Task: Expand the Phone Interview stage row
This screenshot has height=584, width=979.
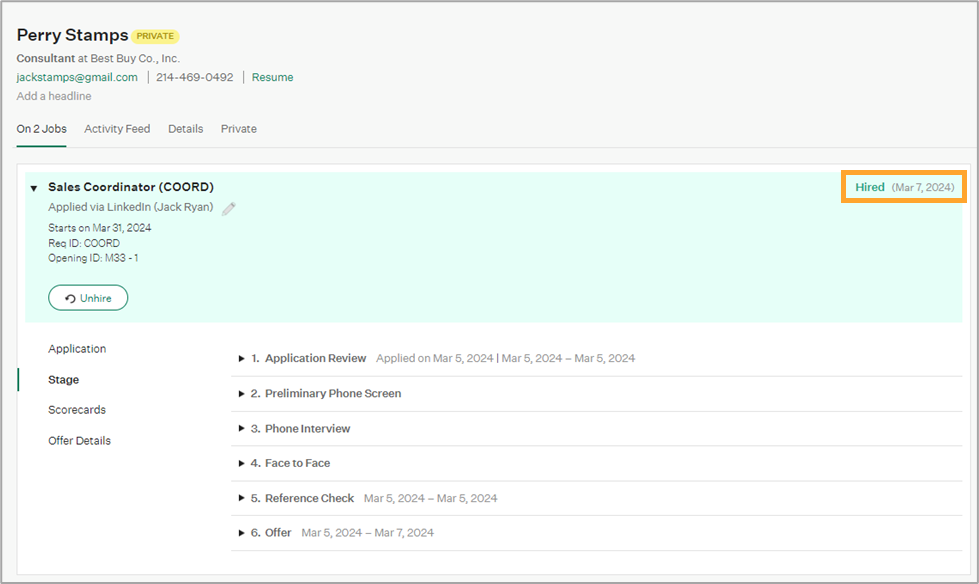Action: tap(241, 429)
